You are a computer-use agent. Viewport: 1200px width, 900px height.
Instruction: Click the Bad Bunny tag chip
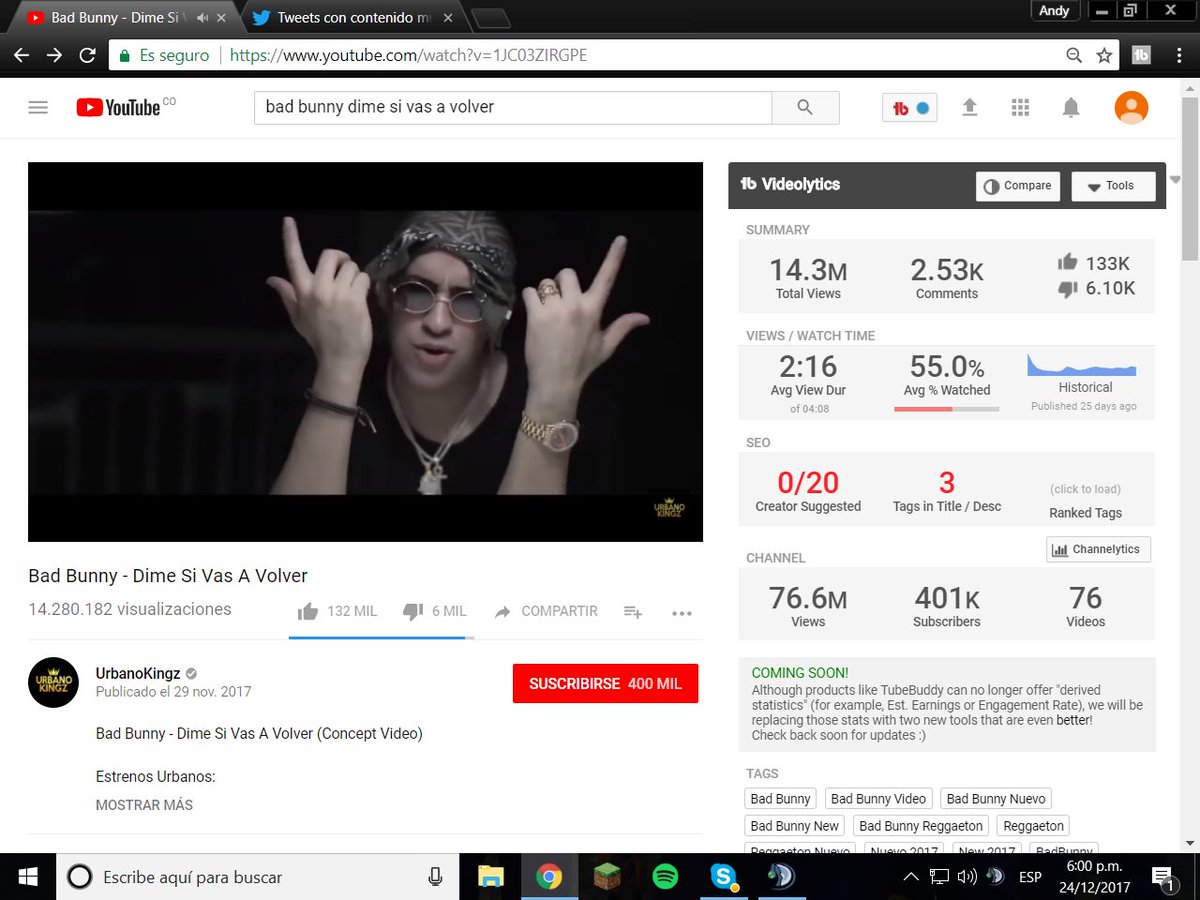coord(780,799)
